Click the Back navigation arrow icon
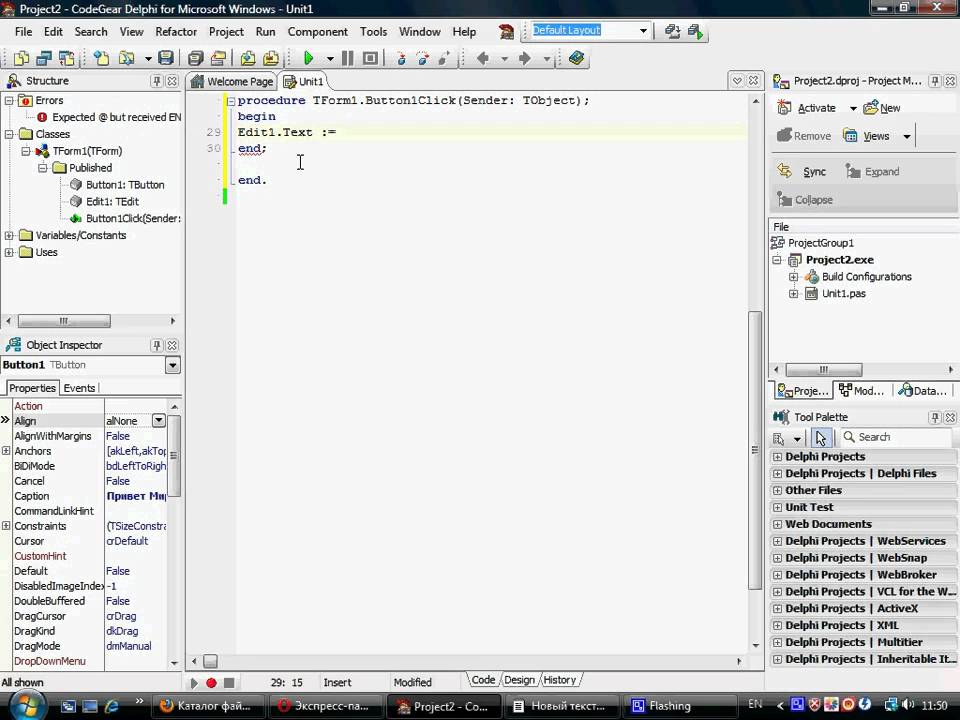Screen dimensions: 960x720 483,58
